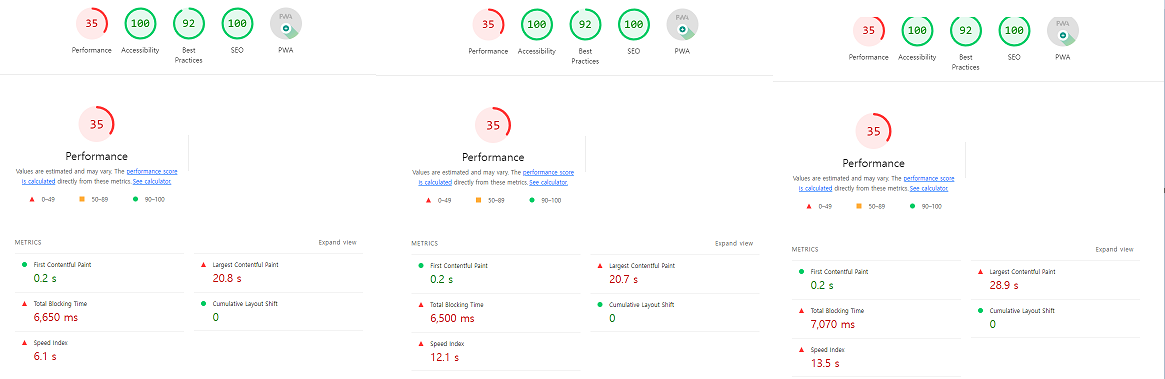Viewport: 1165px width, 379px height.
Task: Click Total Blocking Time value 6,500 ms
Action: (452, 319)
